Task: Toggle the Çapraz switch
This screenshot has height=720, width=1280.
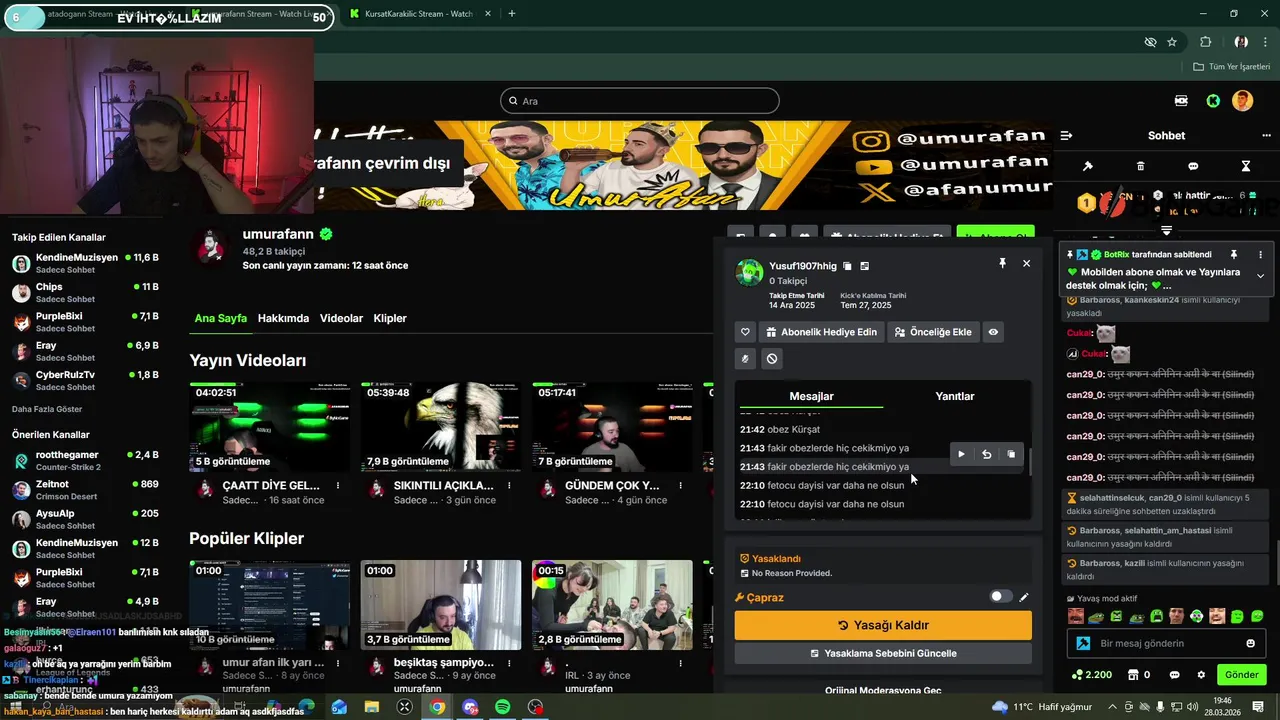Action: [x=1000, y=597]
